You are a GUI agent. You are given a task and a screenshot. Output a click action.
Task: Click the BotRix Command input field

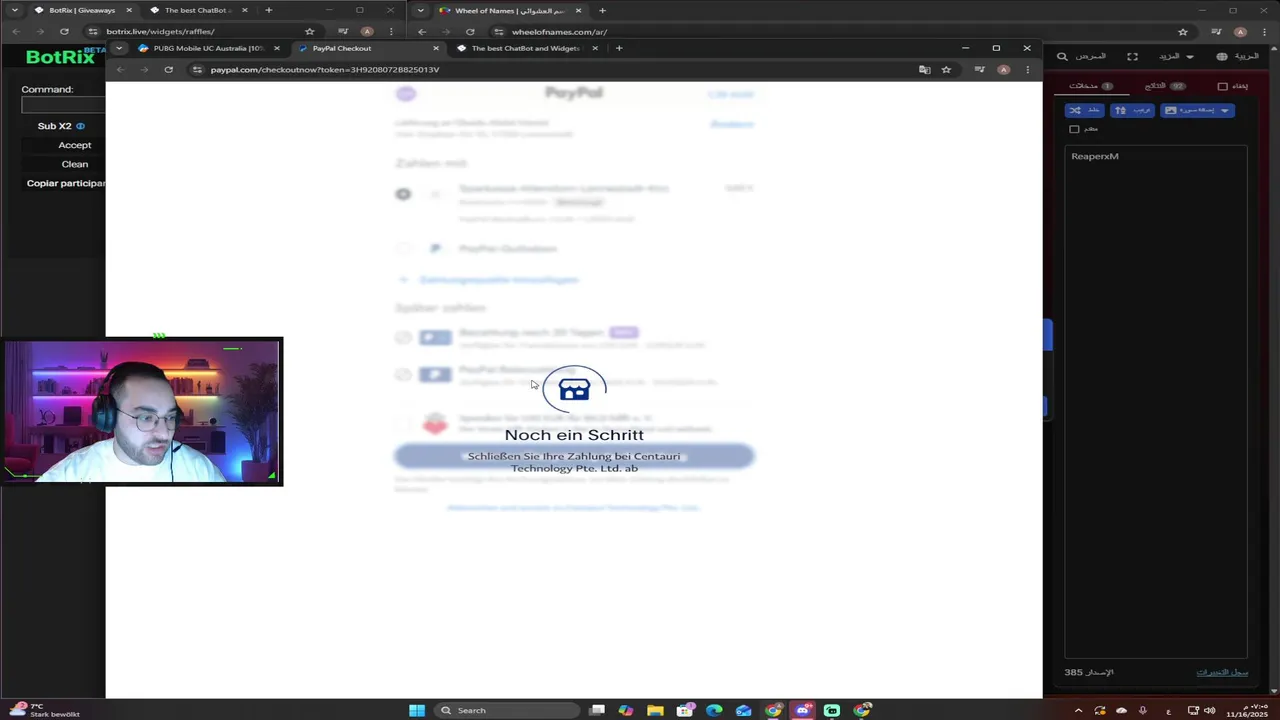(64, 105)
